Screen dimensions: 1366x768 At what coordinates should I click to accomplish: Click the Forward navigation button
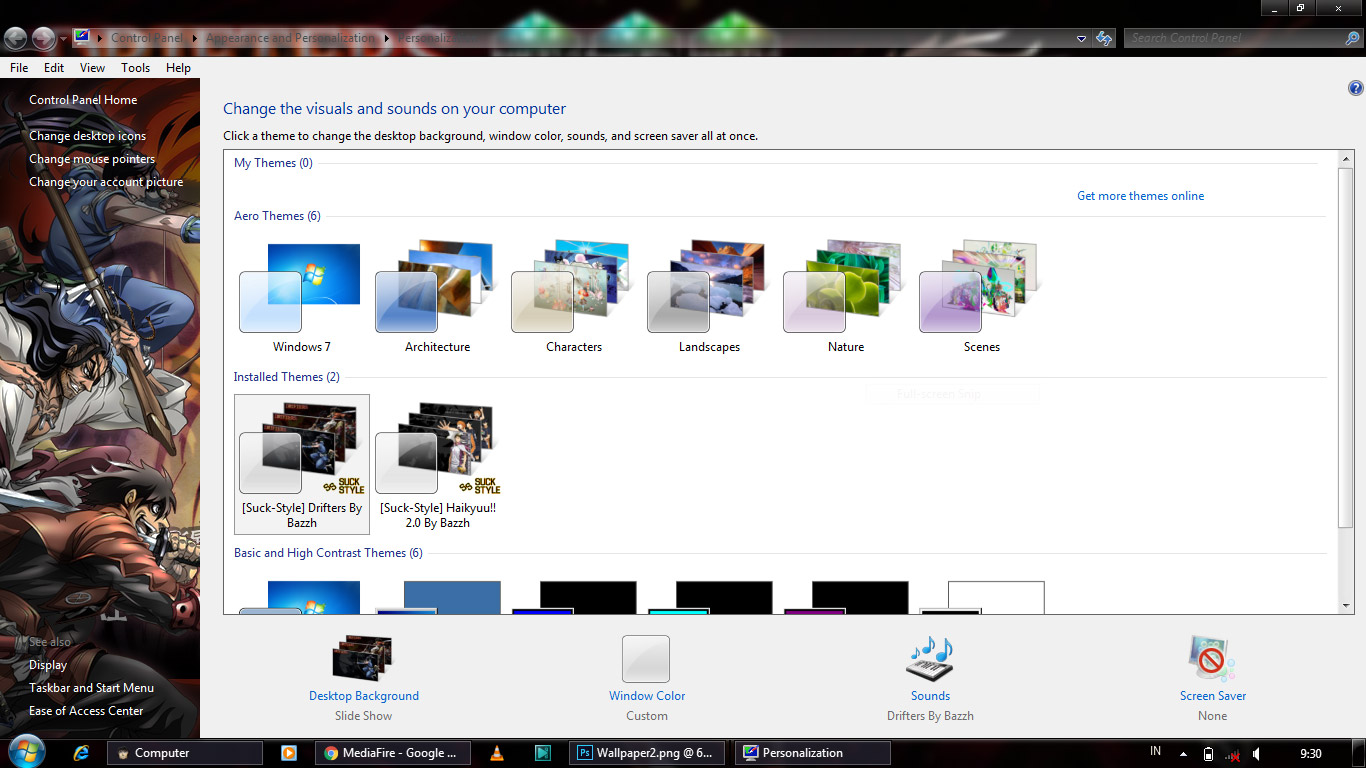(x=43, y=38)
